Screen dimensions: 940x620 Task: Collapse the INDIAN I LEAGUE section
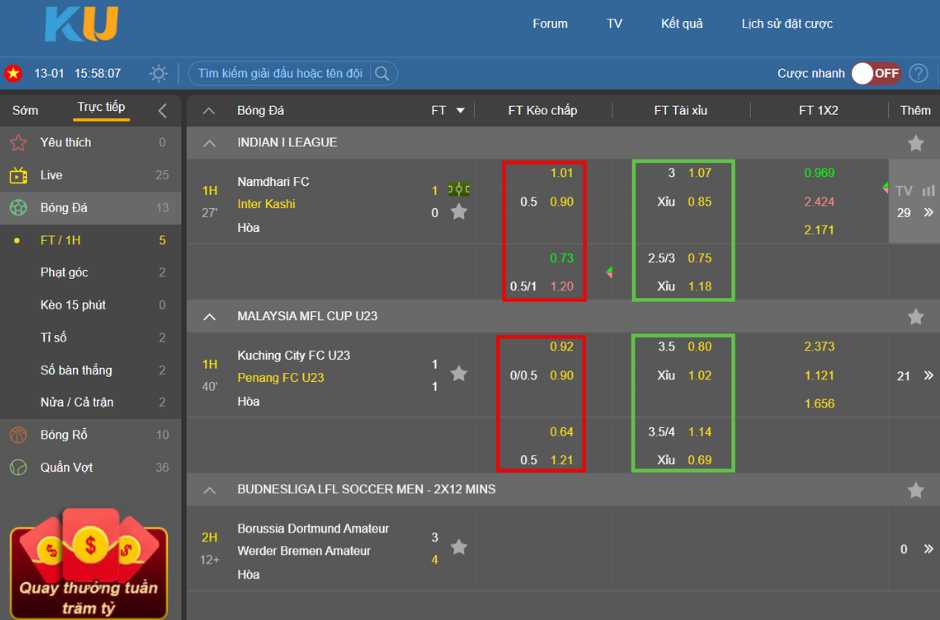(x=209, y=143)
